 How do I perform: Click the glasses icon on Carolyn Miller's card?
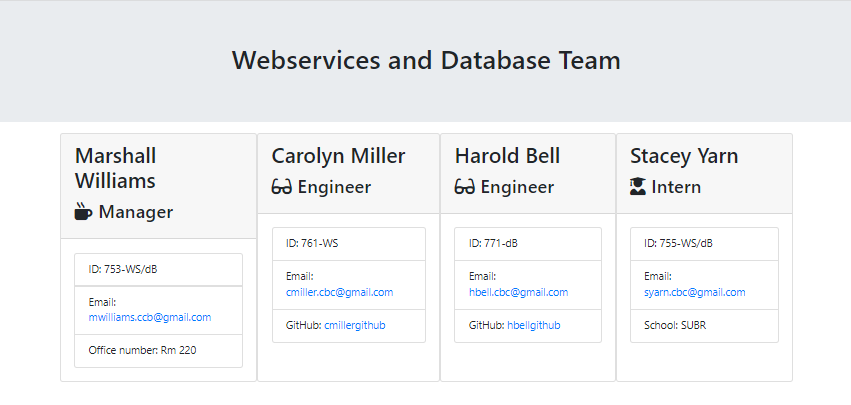(282, 187)
